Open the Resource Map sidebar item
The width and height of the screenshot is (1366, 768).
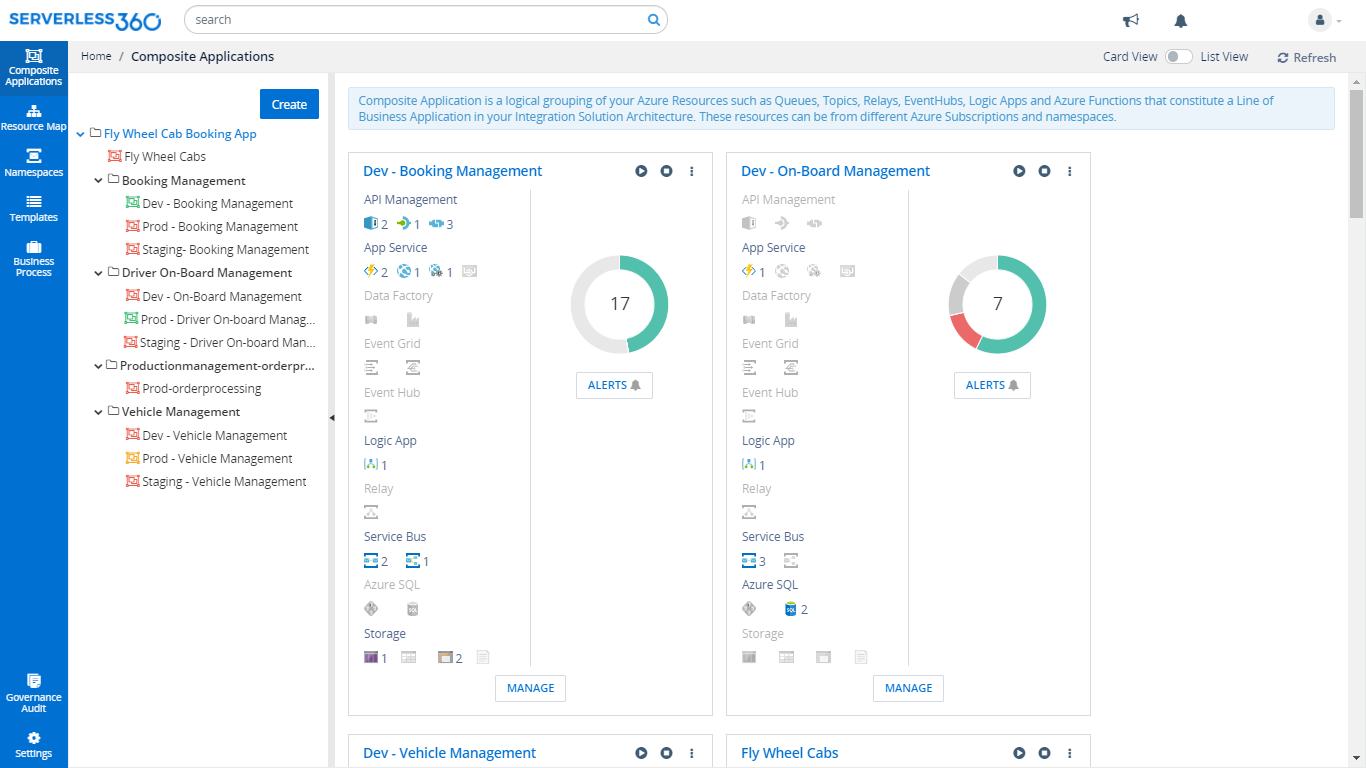click(x=34, y=117)
